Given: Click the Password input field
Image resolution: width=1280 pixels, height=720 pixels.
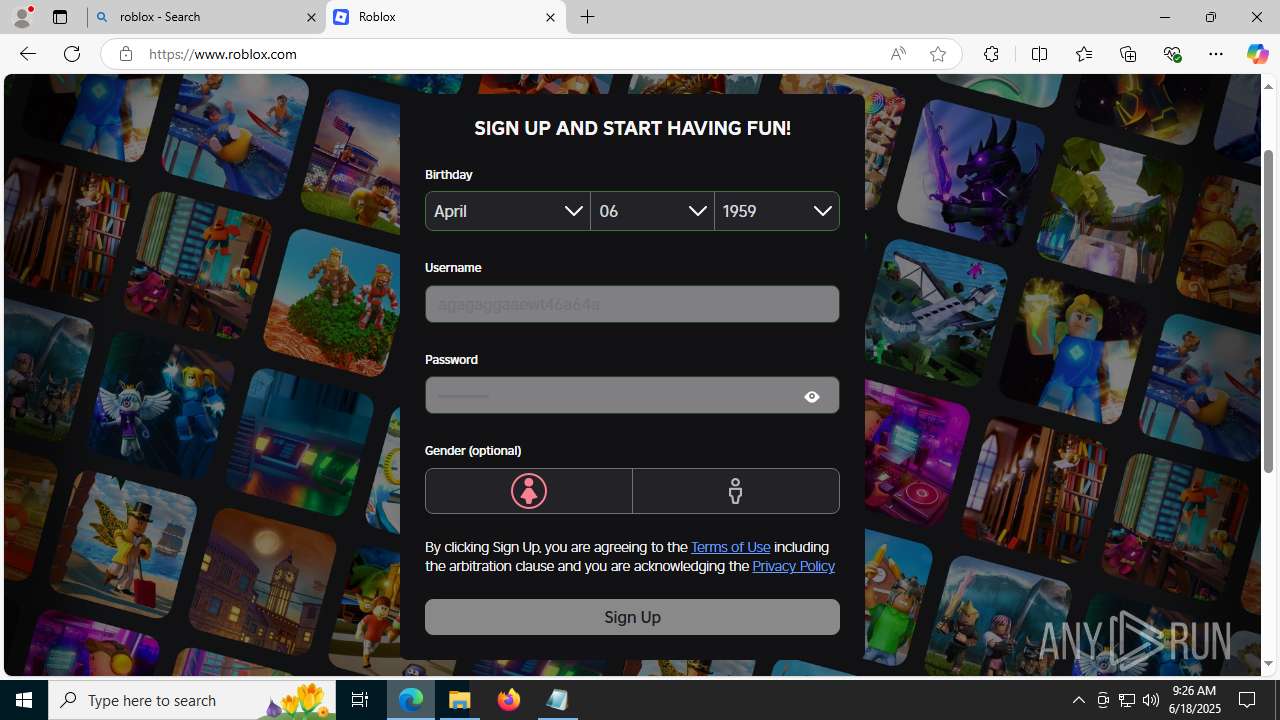Looking at the screenshot, I should point(632,395).
